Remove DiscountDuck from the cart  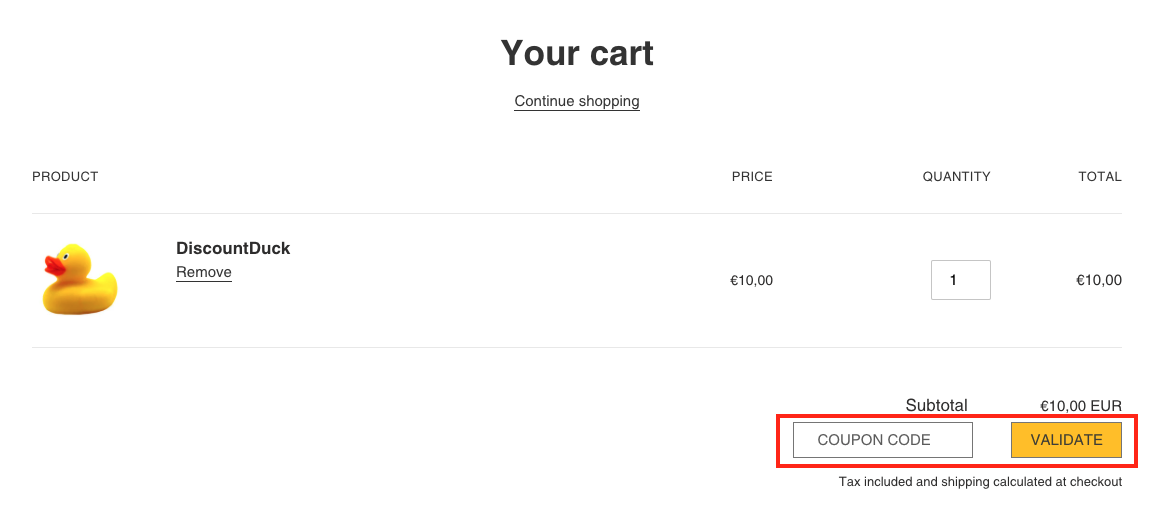click(x=204, y=272)
